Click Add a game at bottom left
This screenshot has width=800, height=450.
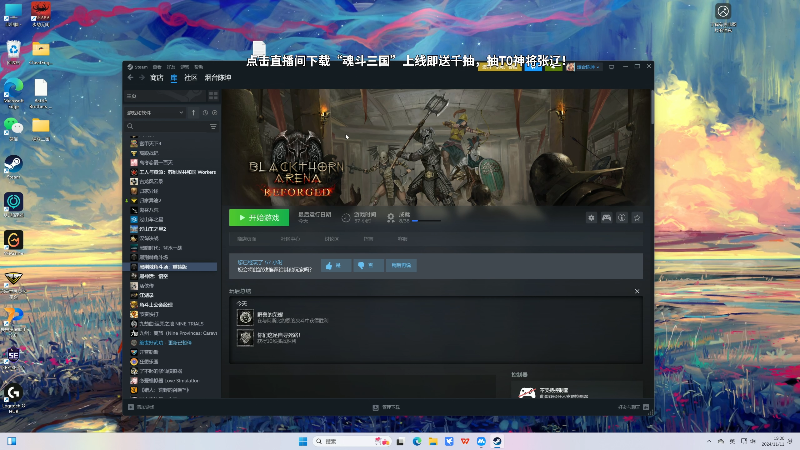click(141, 407)
